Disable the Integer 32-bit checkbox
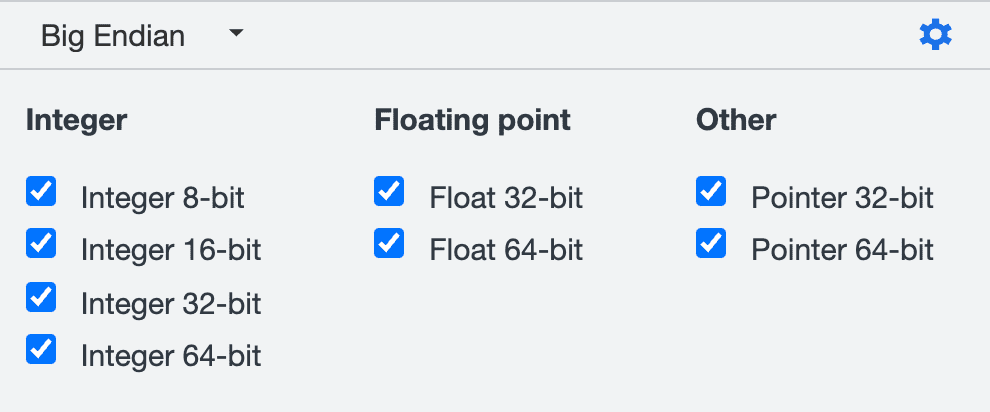990x412 pixels. (41, 296)
